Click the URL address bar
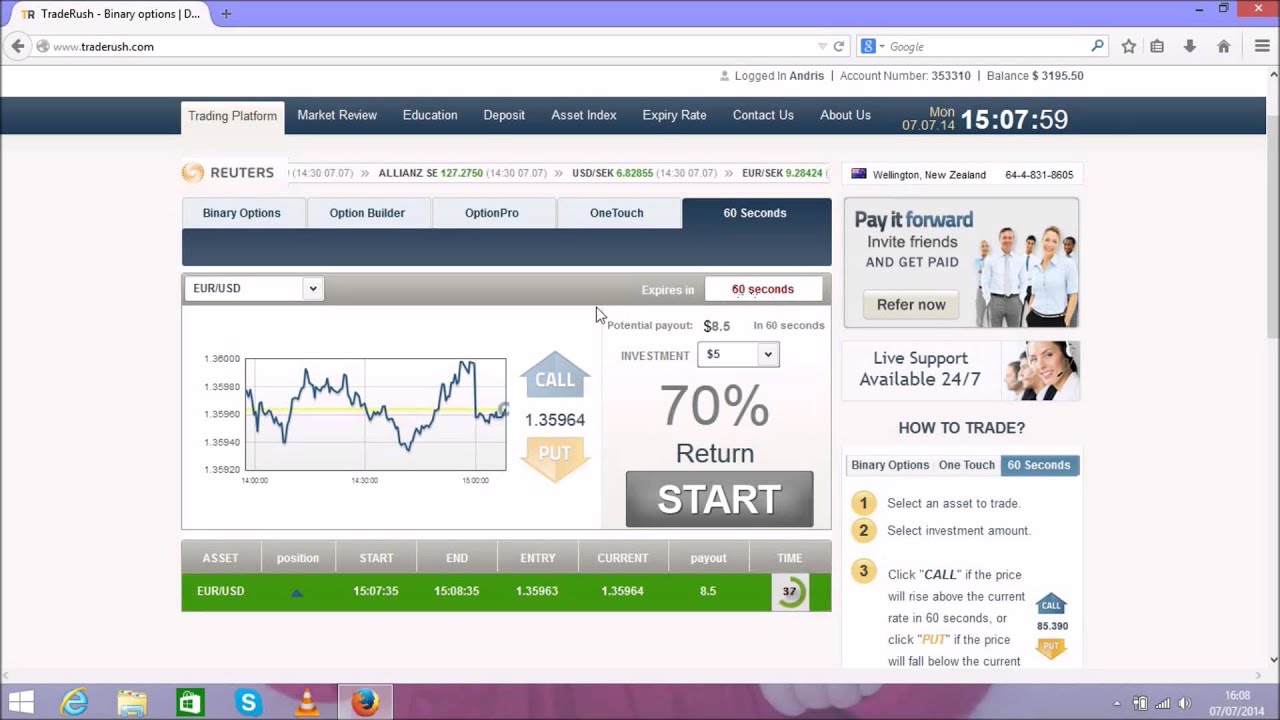This screenshot has width=1280, height=720. [x=430, y=46]
